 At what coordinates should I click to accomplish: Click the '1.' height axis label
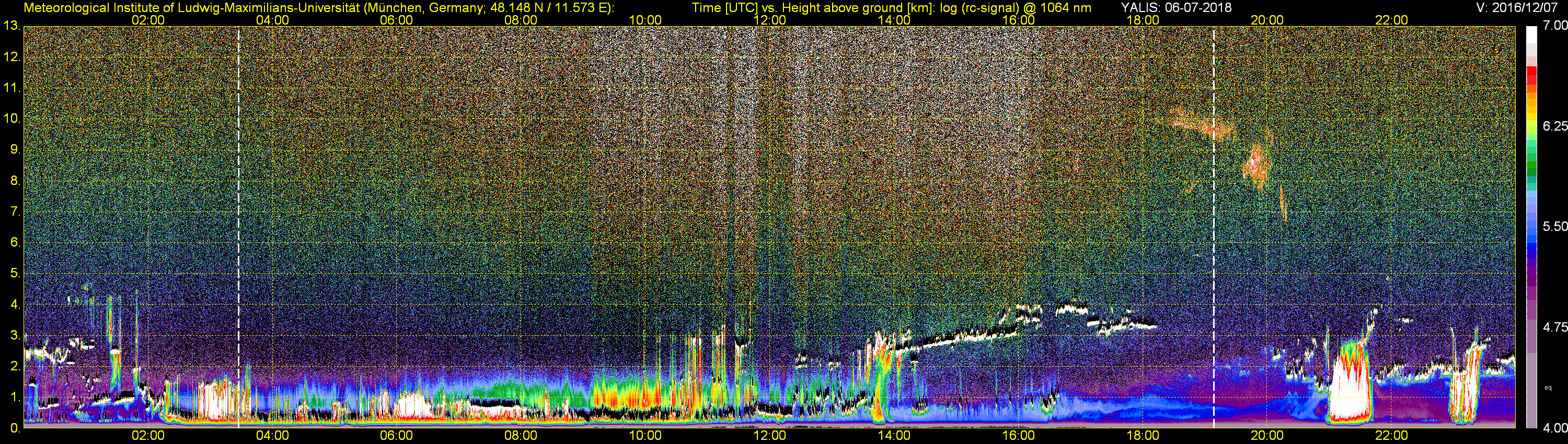click(15, 397)
